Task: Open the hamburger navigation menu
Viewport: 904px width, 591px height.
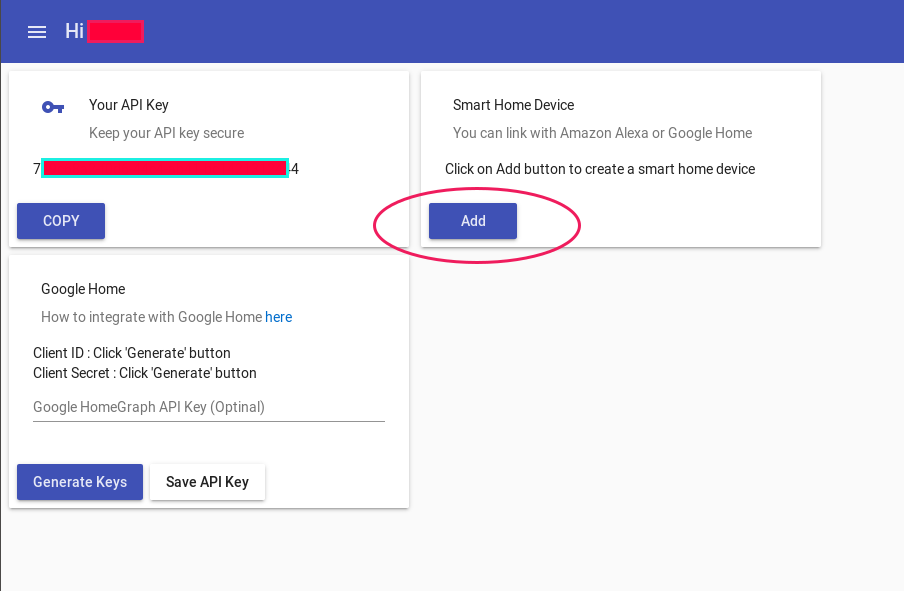Action: click(37, 32)
